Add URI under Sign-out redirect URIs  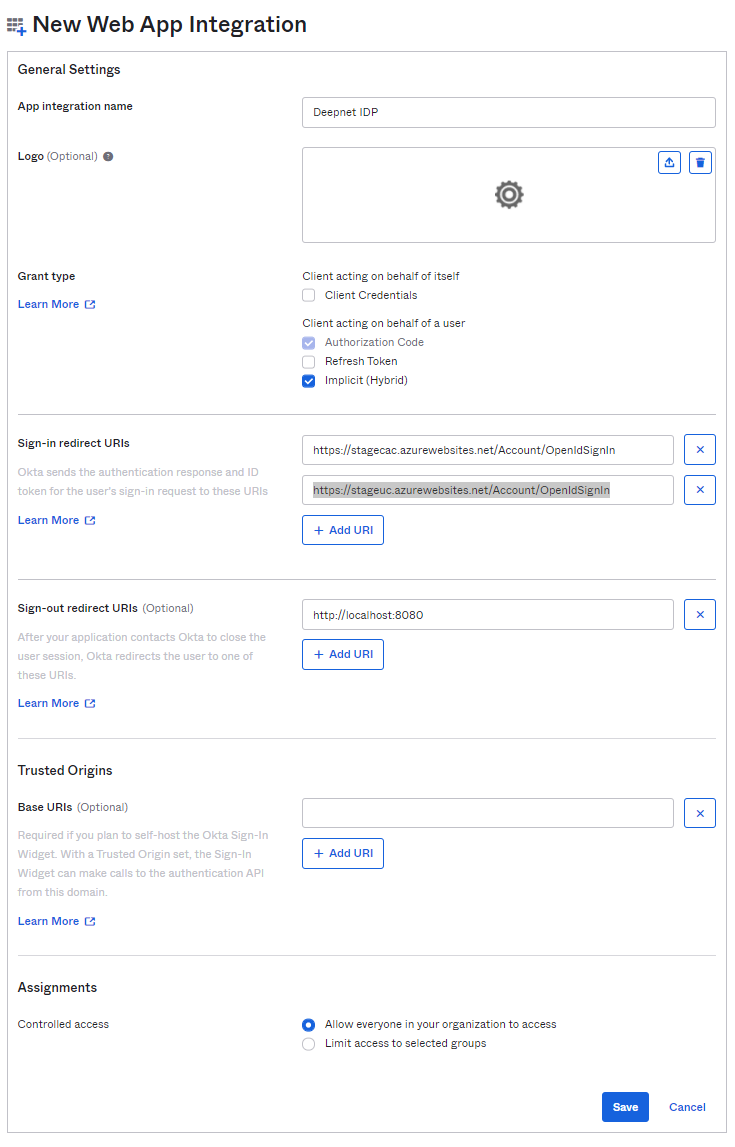[x=342, y=654]
